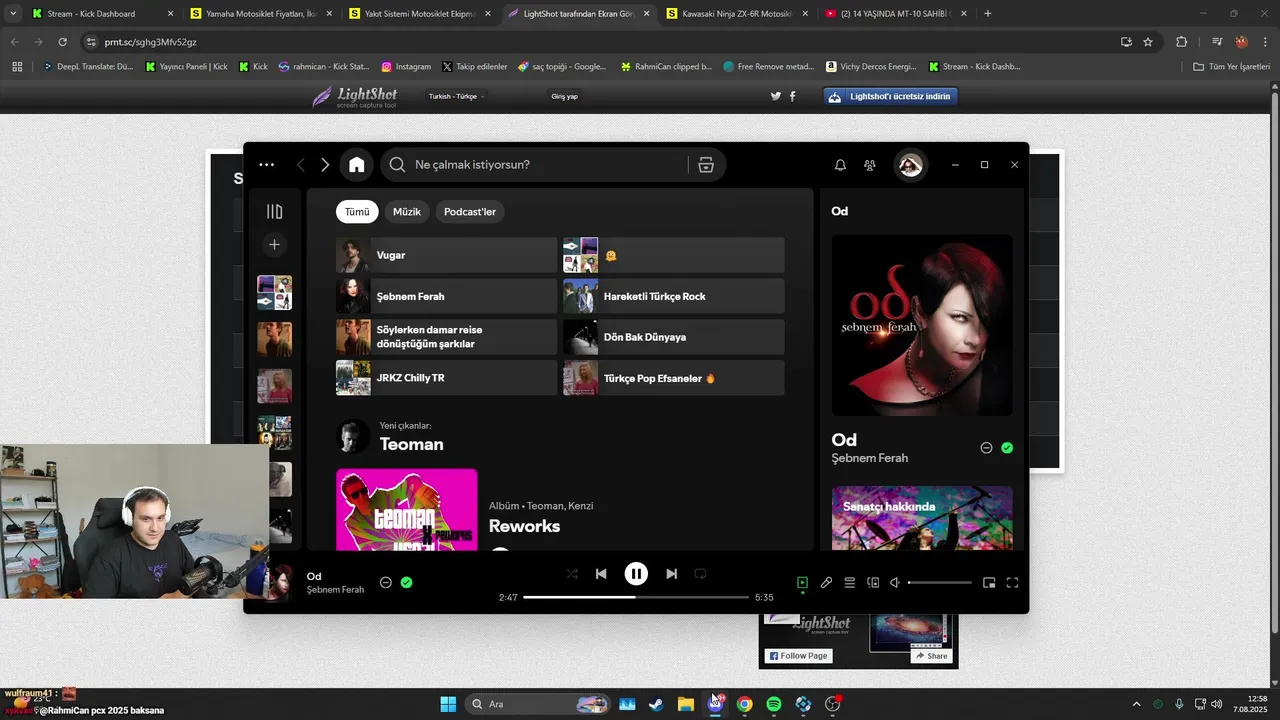1280x720 pixels.
Task: Hide song via minus icon in Od panel
Action: (x=986, y=448)
